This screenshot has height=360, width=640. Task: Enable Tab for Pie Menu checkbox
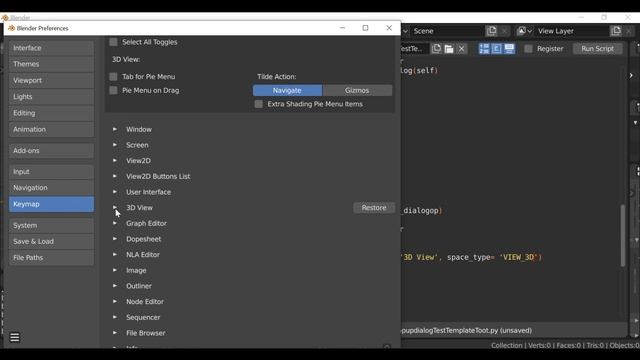(x=113, y=77)
